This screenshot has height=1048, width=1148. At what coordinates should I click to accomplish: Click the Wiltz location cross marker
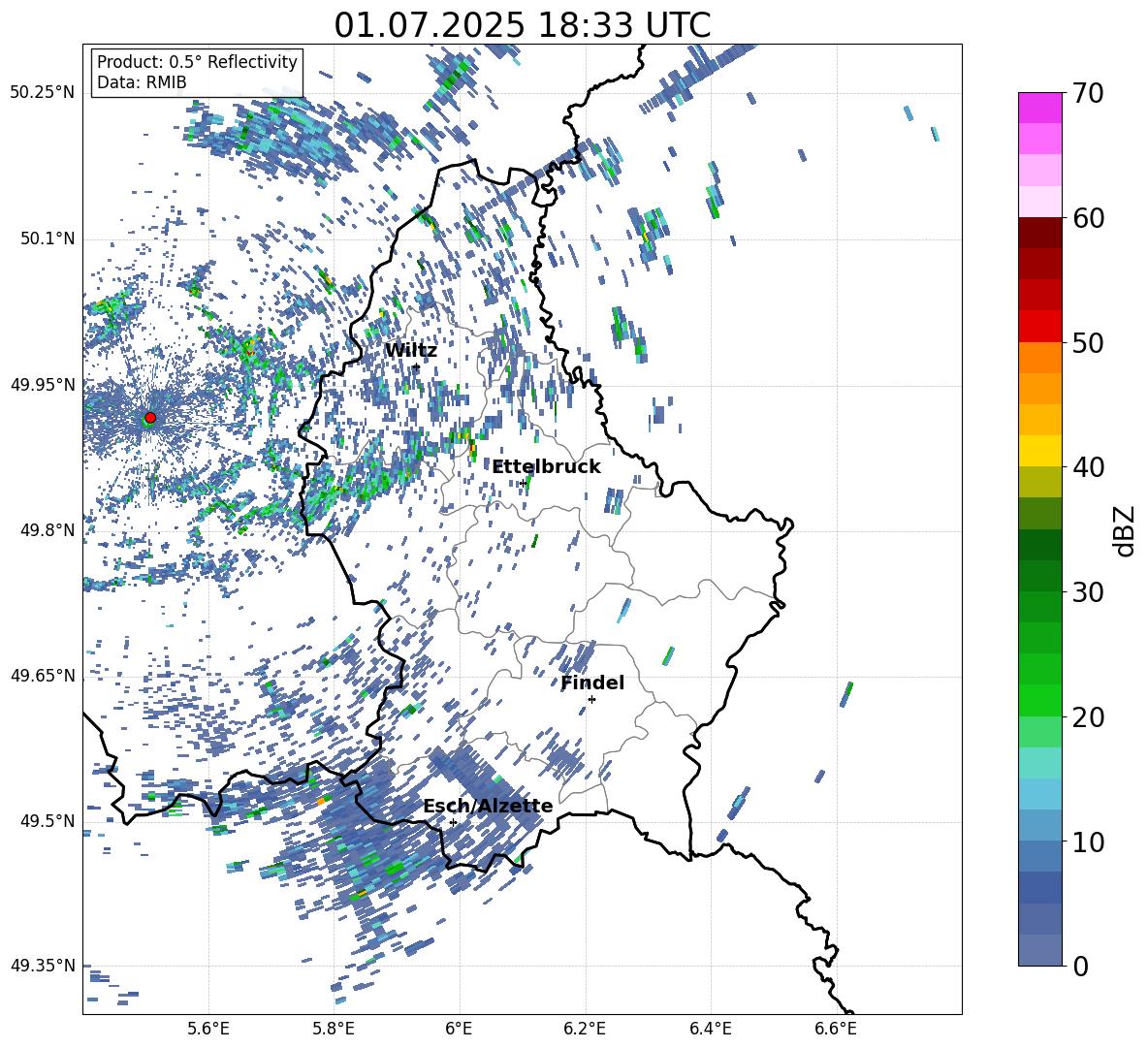tap(416, 367)
